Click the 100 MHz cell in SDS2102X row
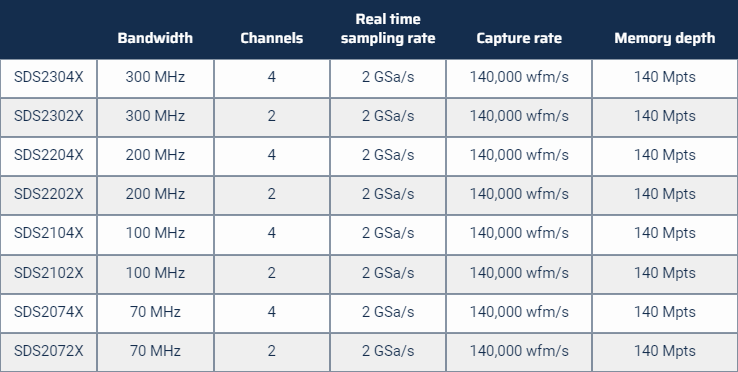Viewport: 738px width, 372px height. [155, 273]
